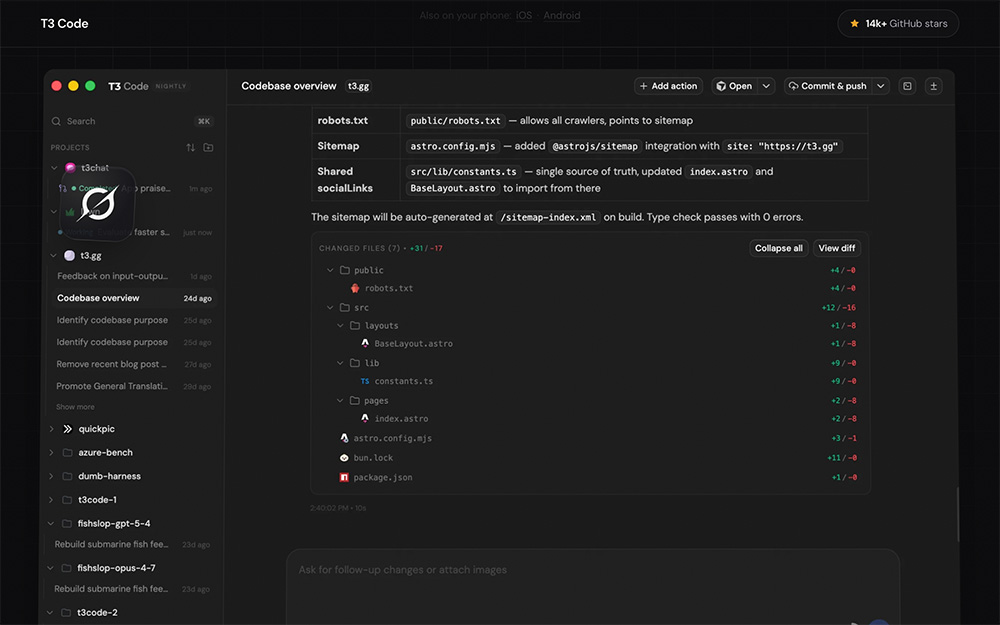Click the bun icon beside bun.lock
This screenshot has height=625, width=1000.
pyautogui.click(x=344, y=458)
